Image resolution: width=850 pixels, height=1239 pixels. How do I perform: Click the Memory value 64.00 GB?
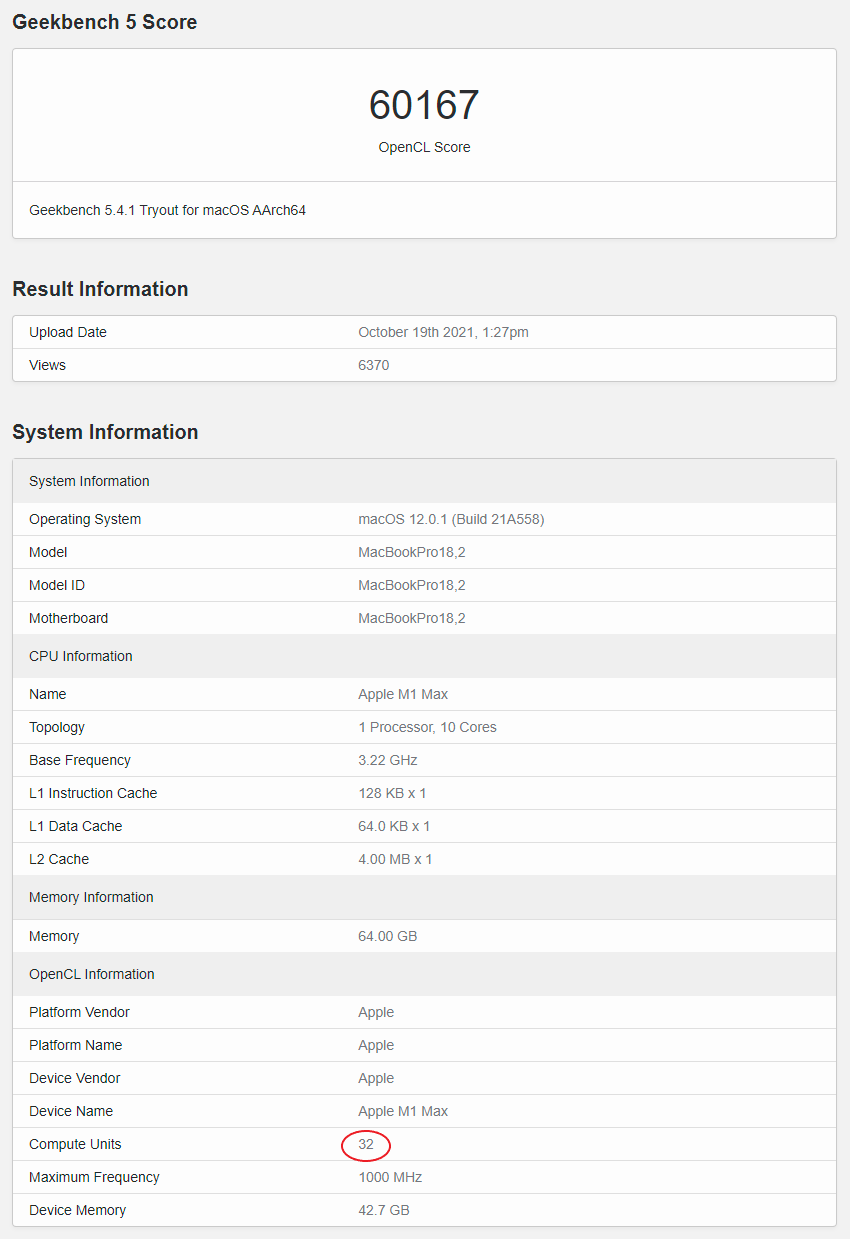click(x=387, y=936)
